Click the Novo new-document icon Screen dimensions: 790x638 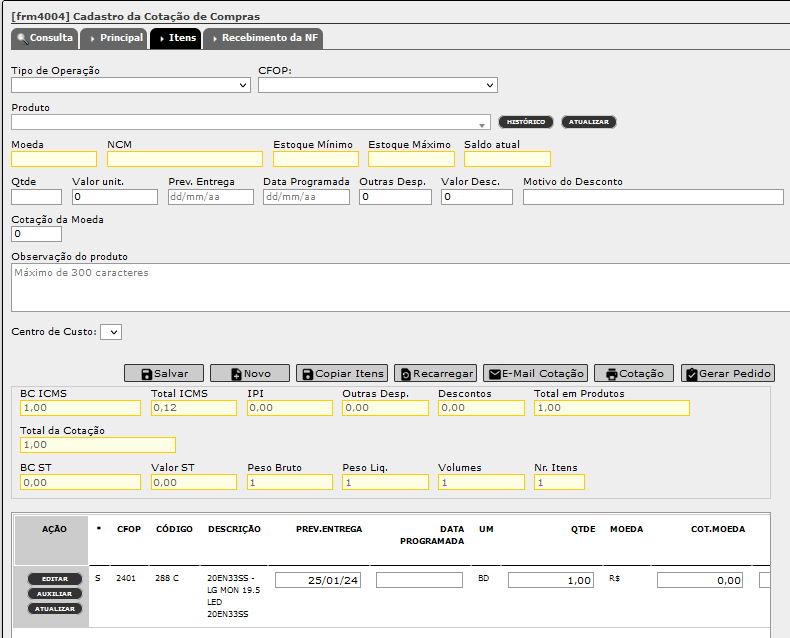tap(236, 374)
